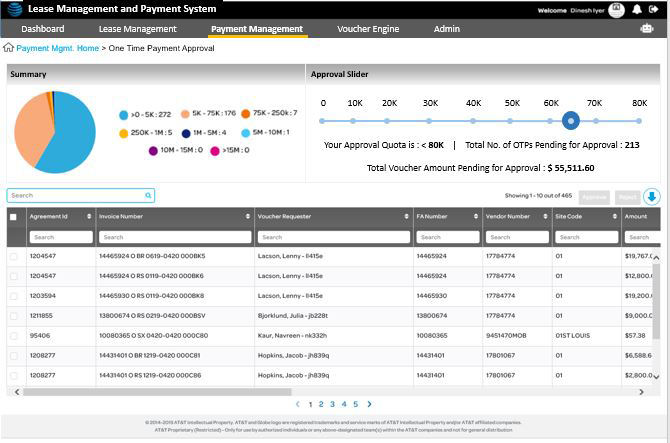Open notifications bell icon
The image size is (670, 443).
coord(637,9)
